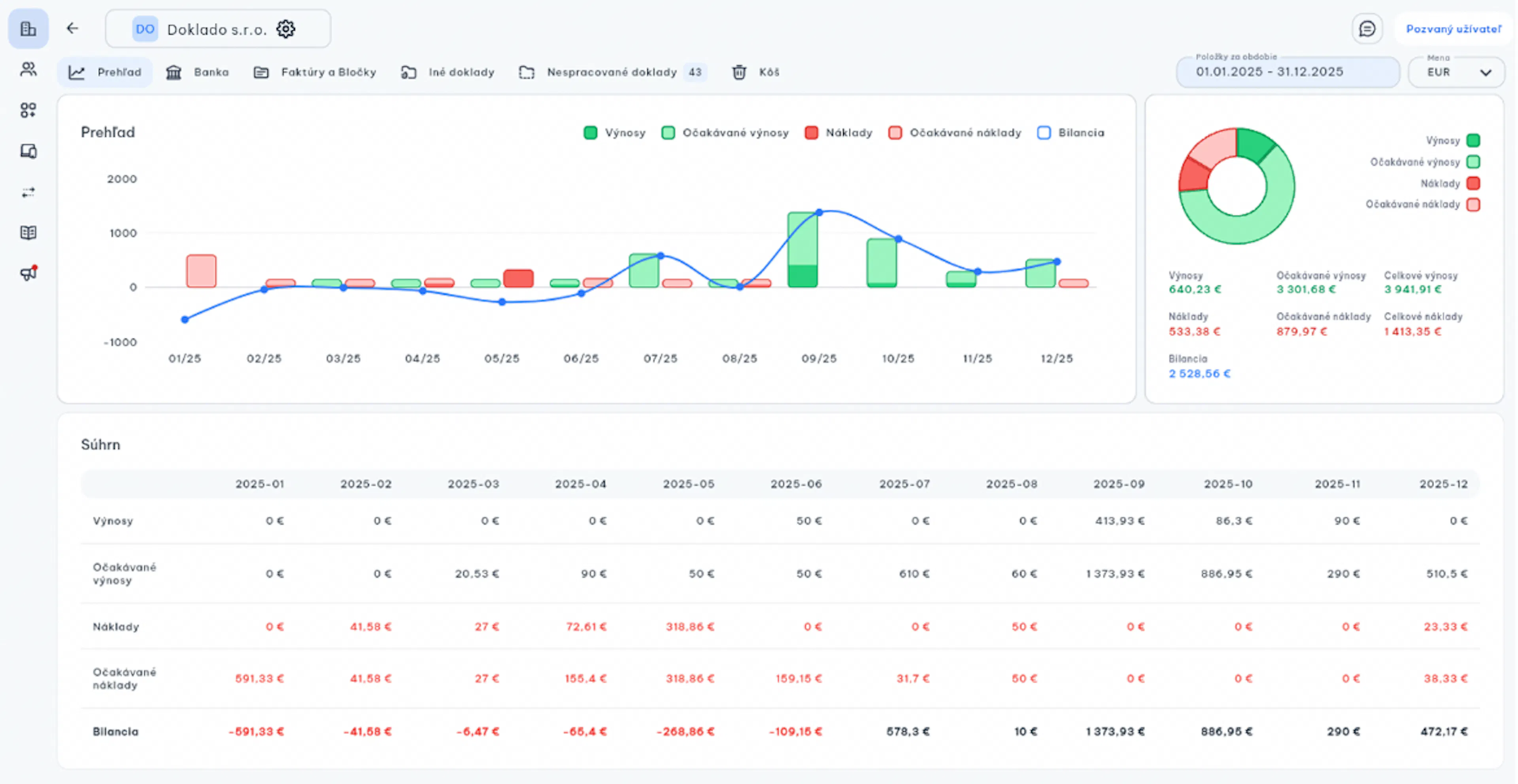This screenshot has height=784, width=1518.
Task: Open the company settings gear icon
Action: click(286, 29)
